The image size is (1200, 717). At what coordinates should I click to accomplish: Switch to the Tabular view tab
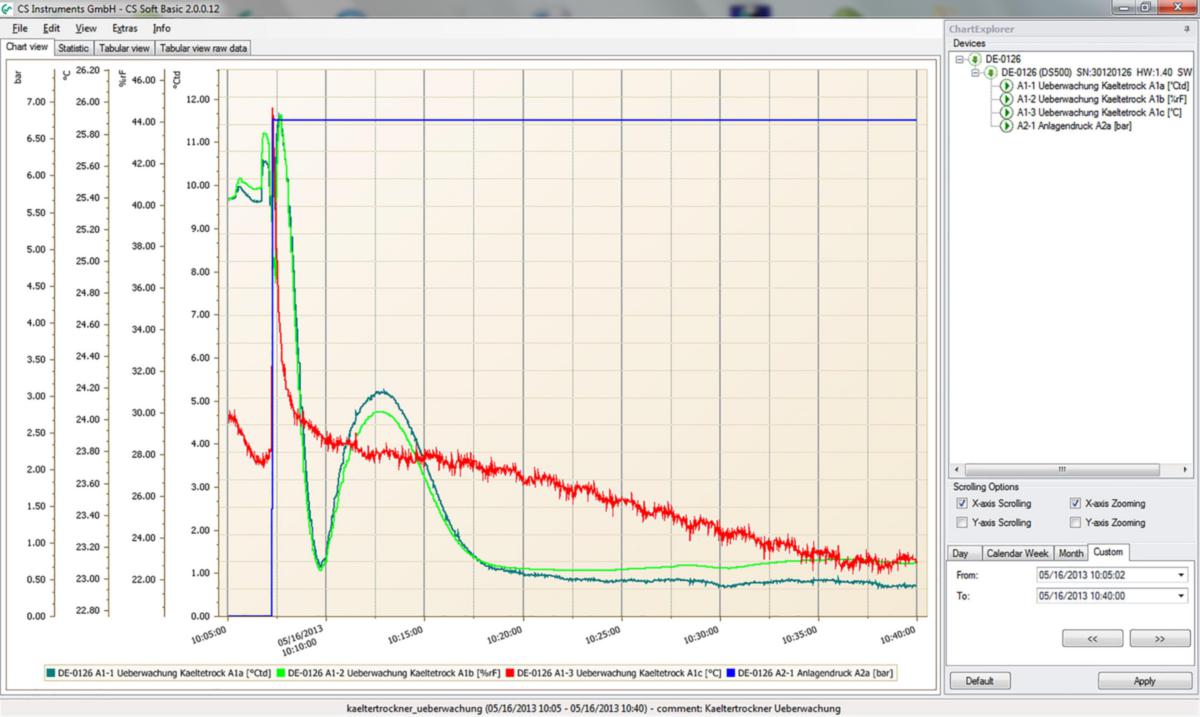click(x=125, y=48)
